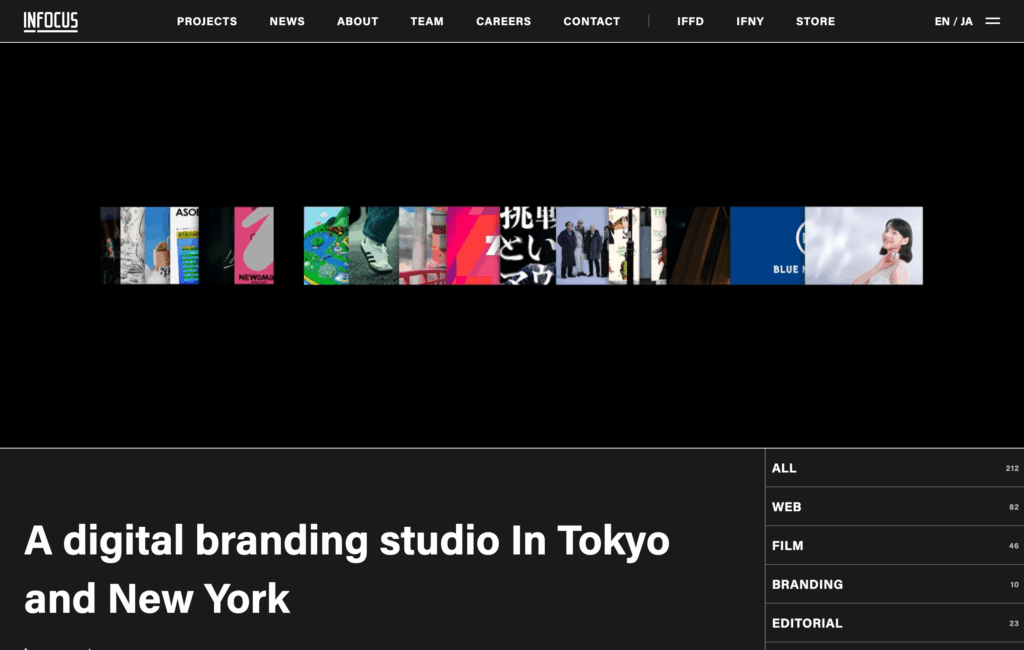This screenshot has height=650, width=1024.
Task: Filter projects by BRANDING
Action: [894, 584]
